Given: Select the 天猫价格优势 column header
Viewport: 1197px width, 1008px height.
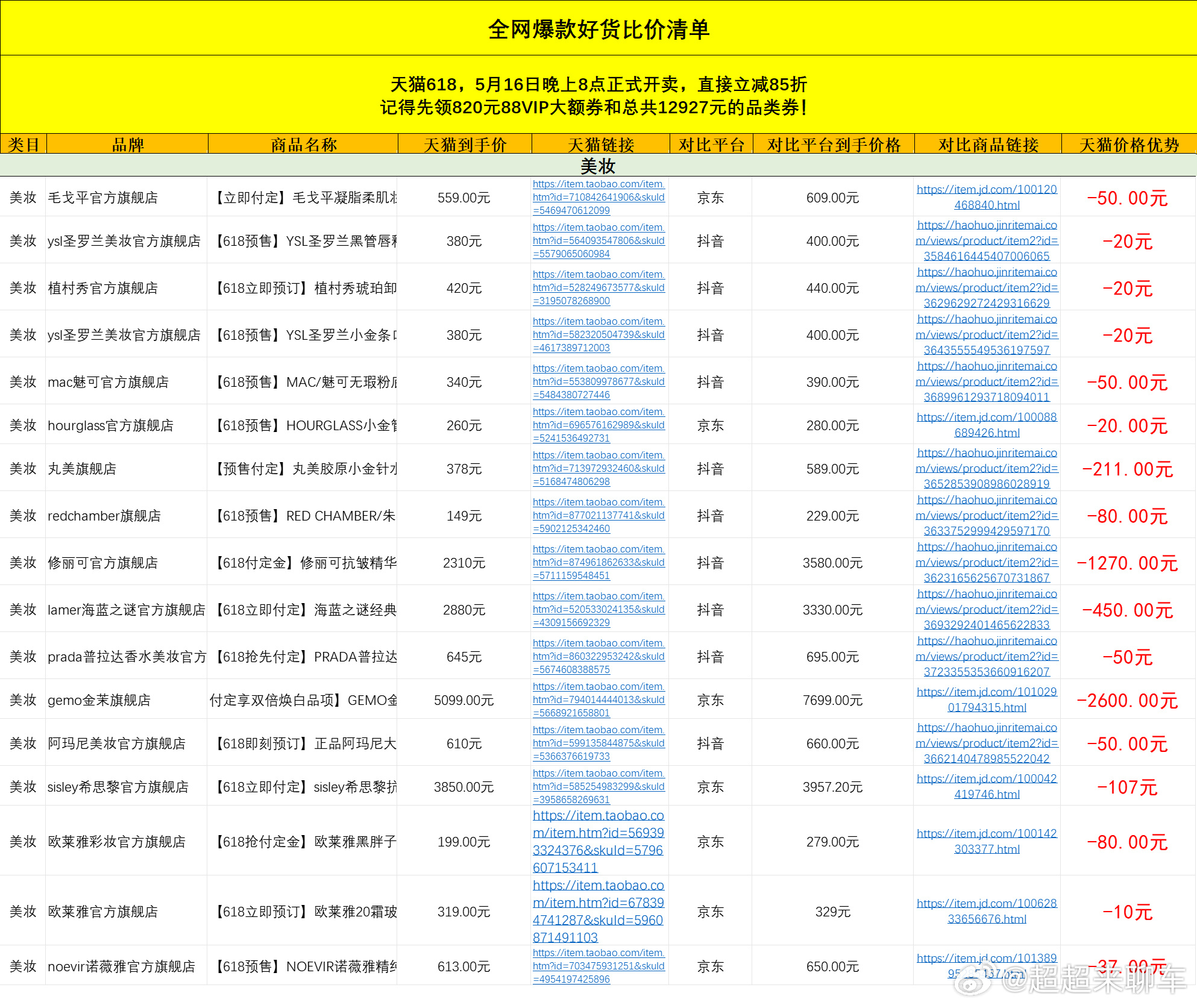Looking at the screenshot, I should click(1129, 145).
